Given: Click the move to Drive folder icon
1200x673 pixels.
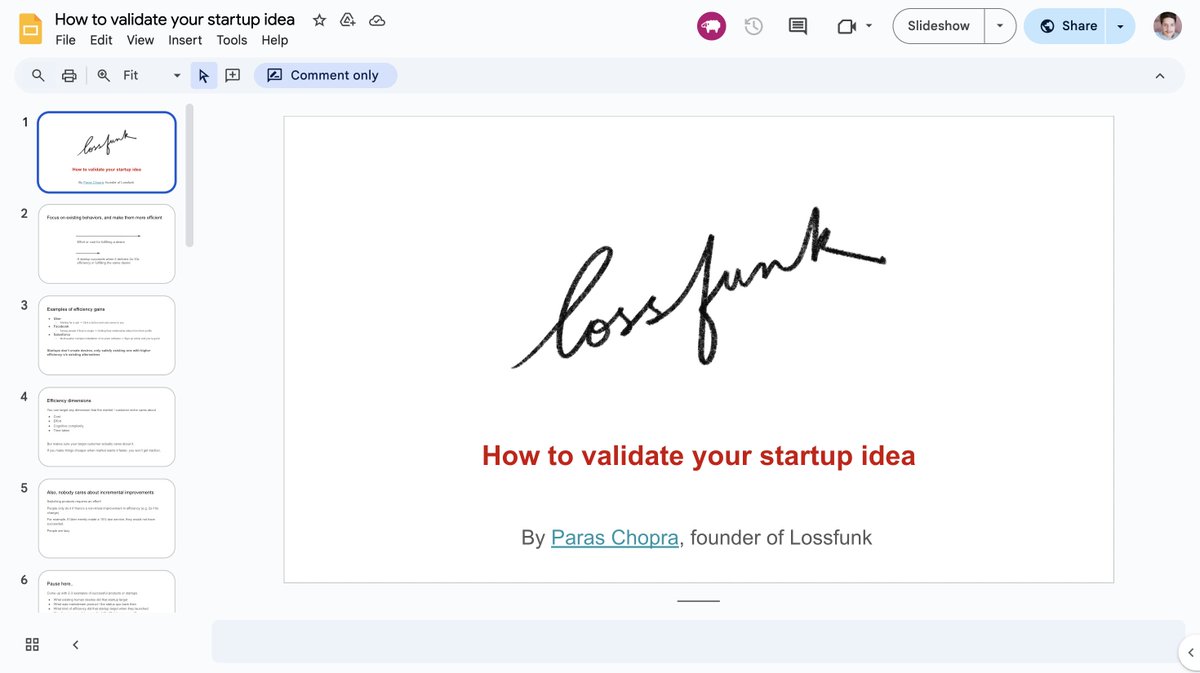Looking at the screenshot, I should point(348,20).
